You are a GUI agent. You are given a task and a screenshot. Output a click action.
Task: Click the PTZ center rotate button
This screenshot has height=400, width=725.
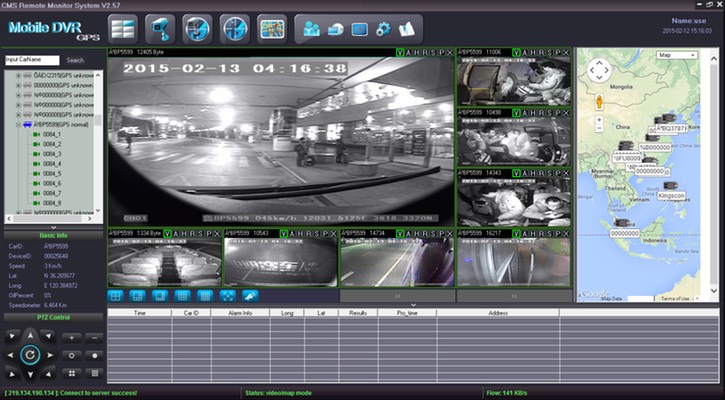coord(30,353)
